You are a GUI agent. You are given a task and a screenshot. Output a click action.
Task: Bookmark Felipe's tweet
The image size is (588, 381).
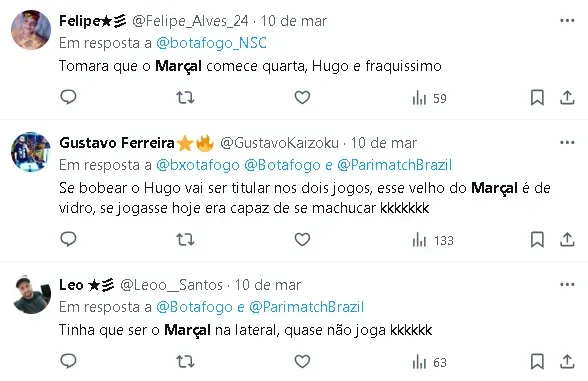click(x=537, y=98)
